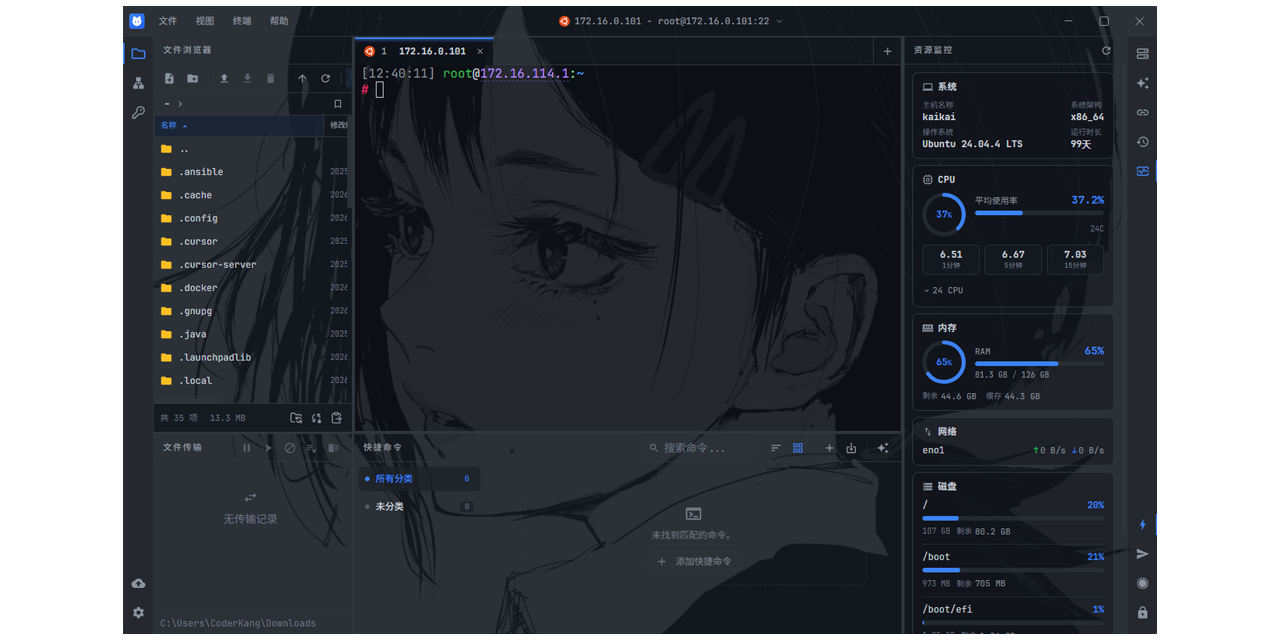The image size is (1280, 640).
Task: Refresh the resource monitor panel
Action: 1106,50
